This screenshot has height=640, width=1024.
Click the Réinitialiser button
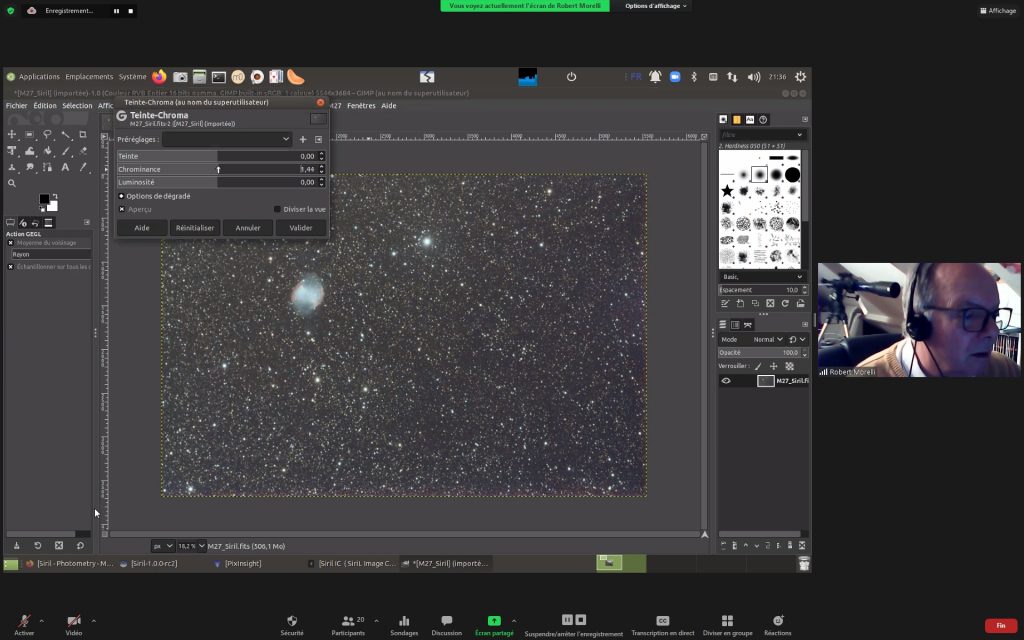(x=195, y=228)
